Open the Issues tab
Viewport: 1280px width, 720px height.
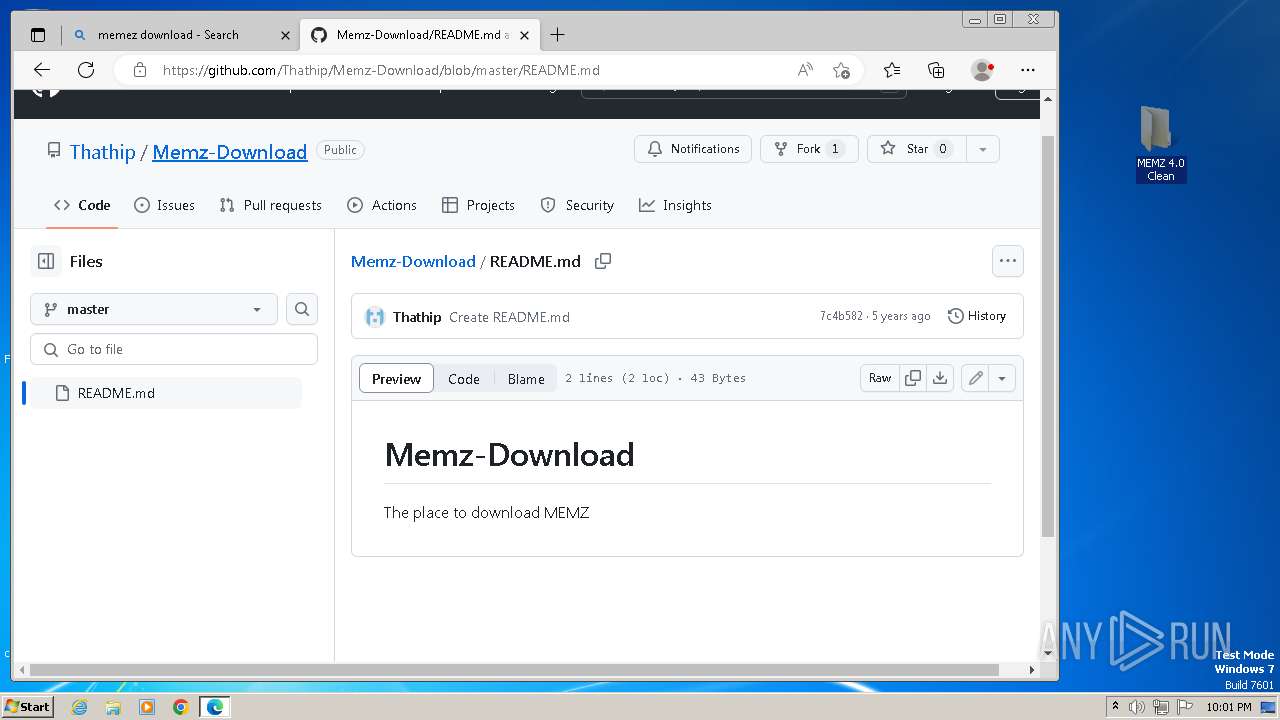tap(164, 205)
